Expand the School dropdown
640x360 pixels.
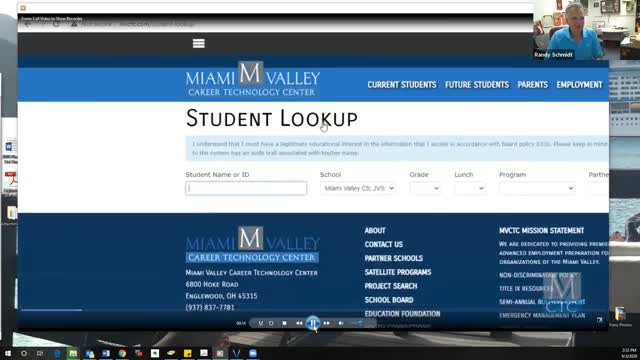[x=358, y=188]
